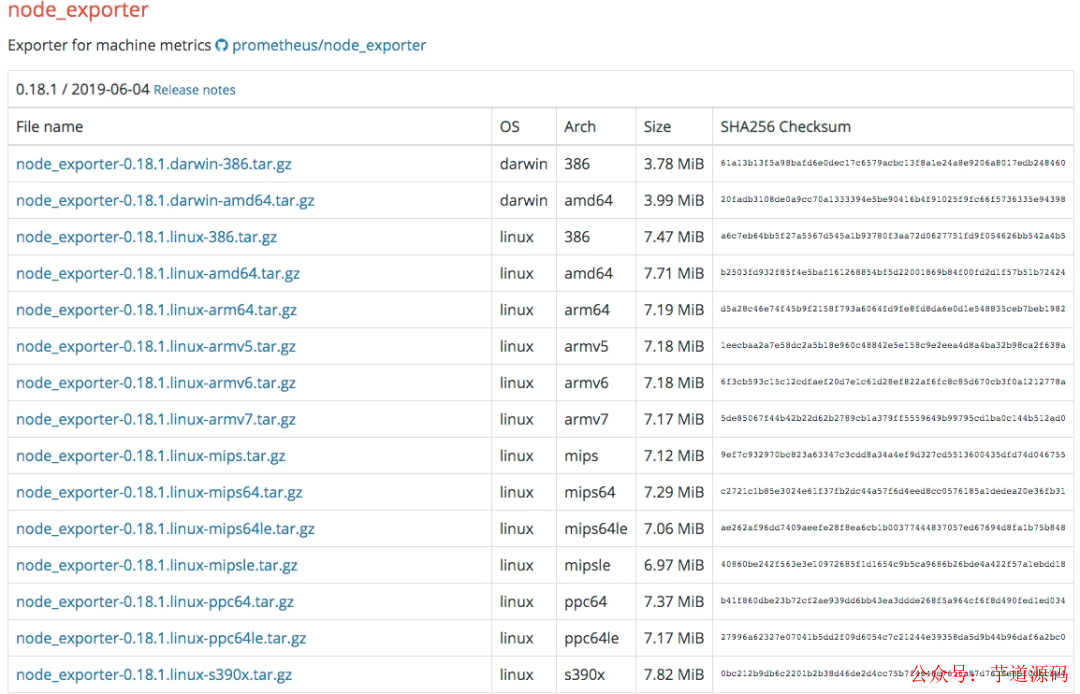1080x694 pixels.
Task: Click the 6.97 MiB size cell
Action: (x=674, y=565)
